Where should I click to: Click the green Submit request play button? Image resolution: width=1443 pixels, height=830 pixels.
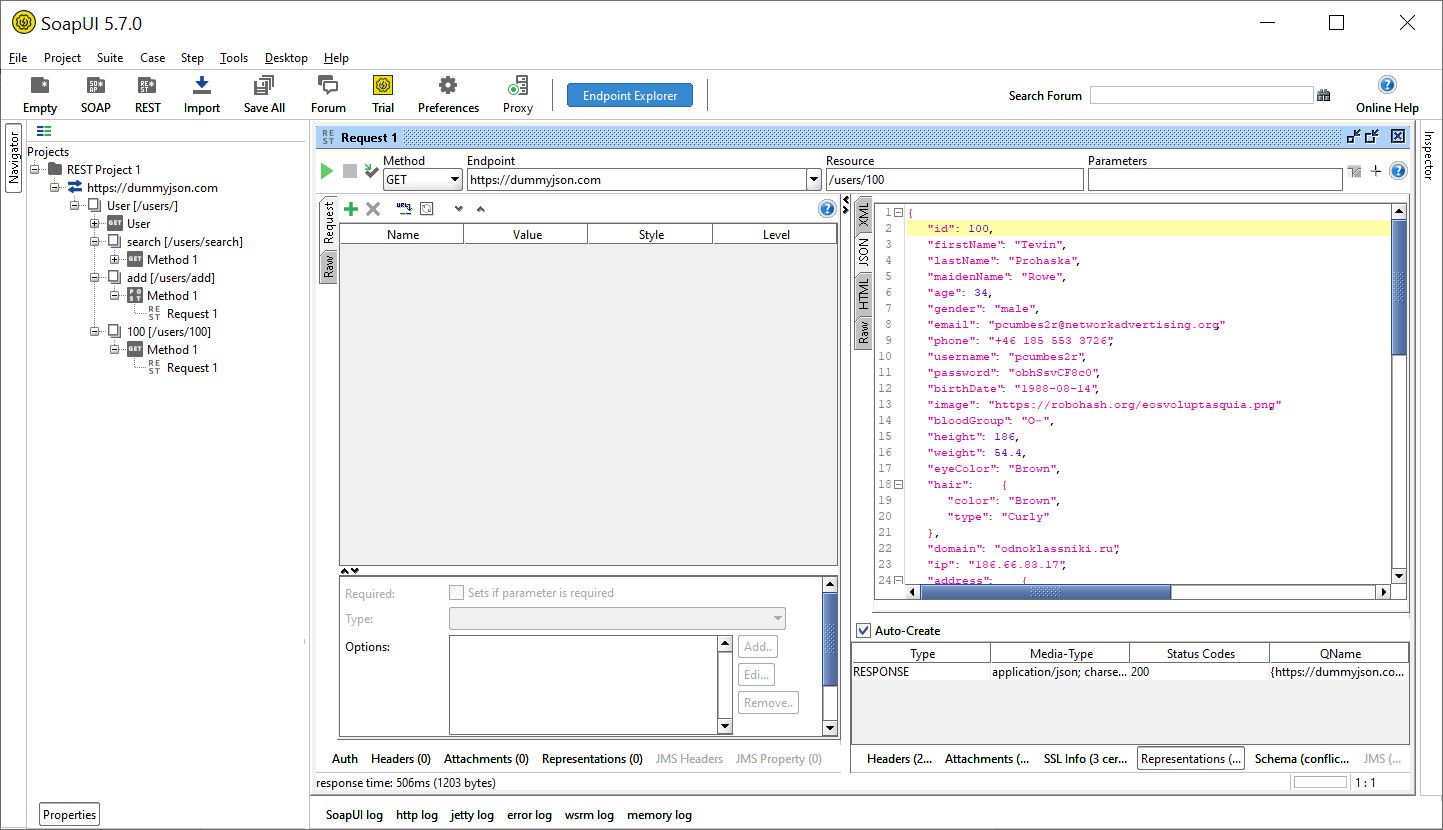point(326,171)
